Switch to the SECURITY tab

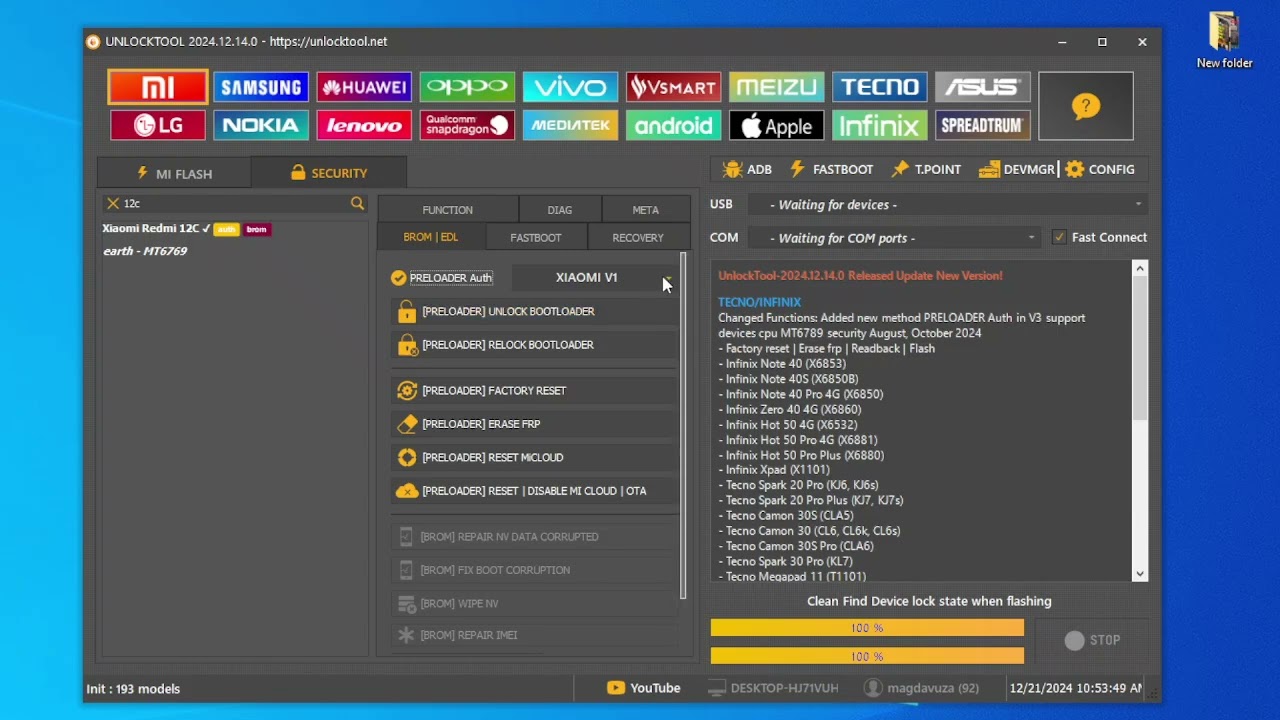pyautogui.click(x=329, y=173)
